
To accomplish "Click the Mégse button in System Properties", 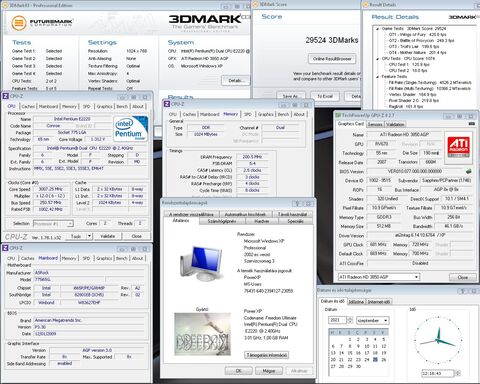I will (x=269, y=371).
